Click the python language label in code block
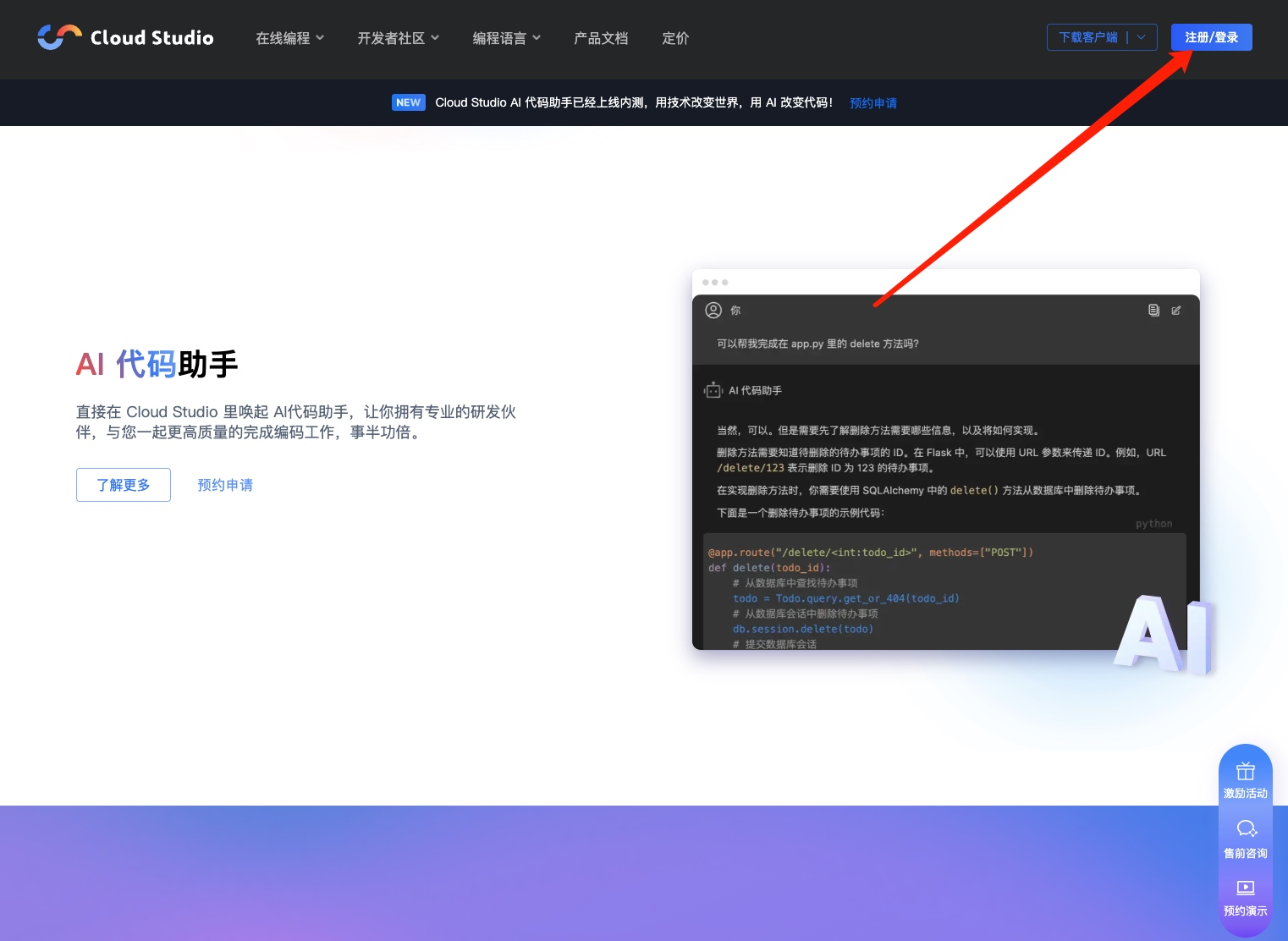The image size is (1288, 941). pyautogui.click(x=1154, y=524)
